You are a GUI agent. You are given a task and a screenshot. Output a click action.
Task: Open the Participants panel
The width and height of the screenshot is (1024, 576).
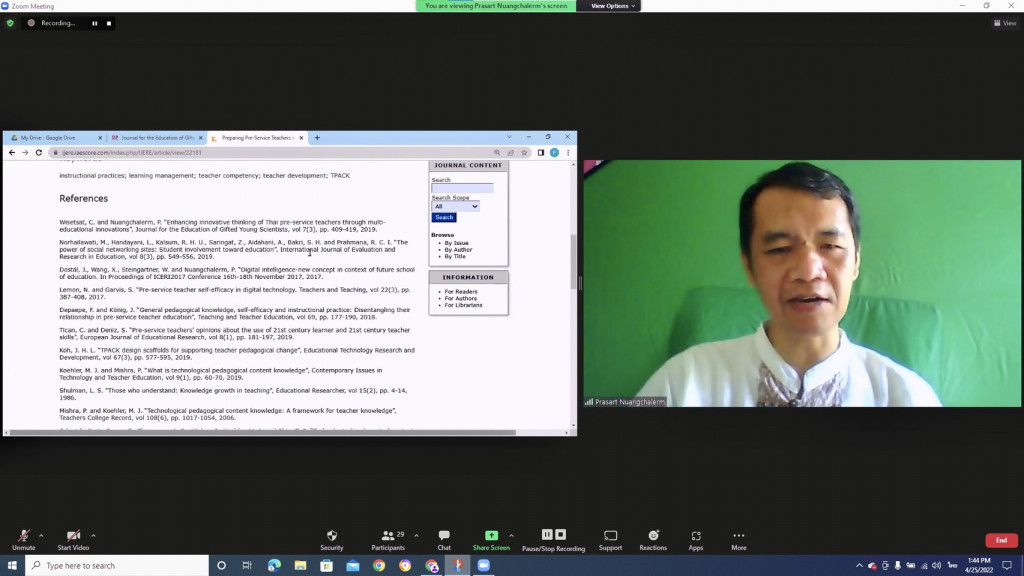[388, 537]
